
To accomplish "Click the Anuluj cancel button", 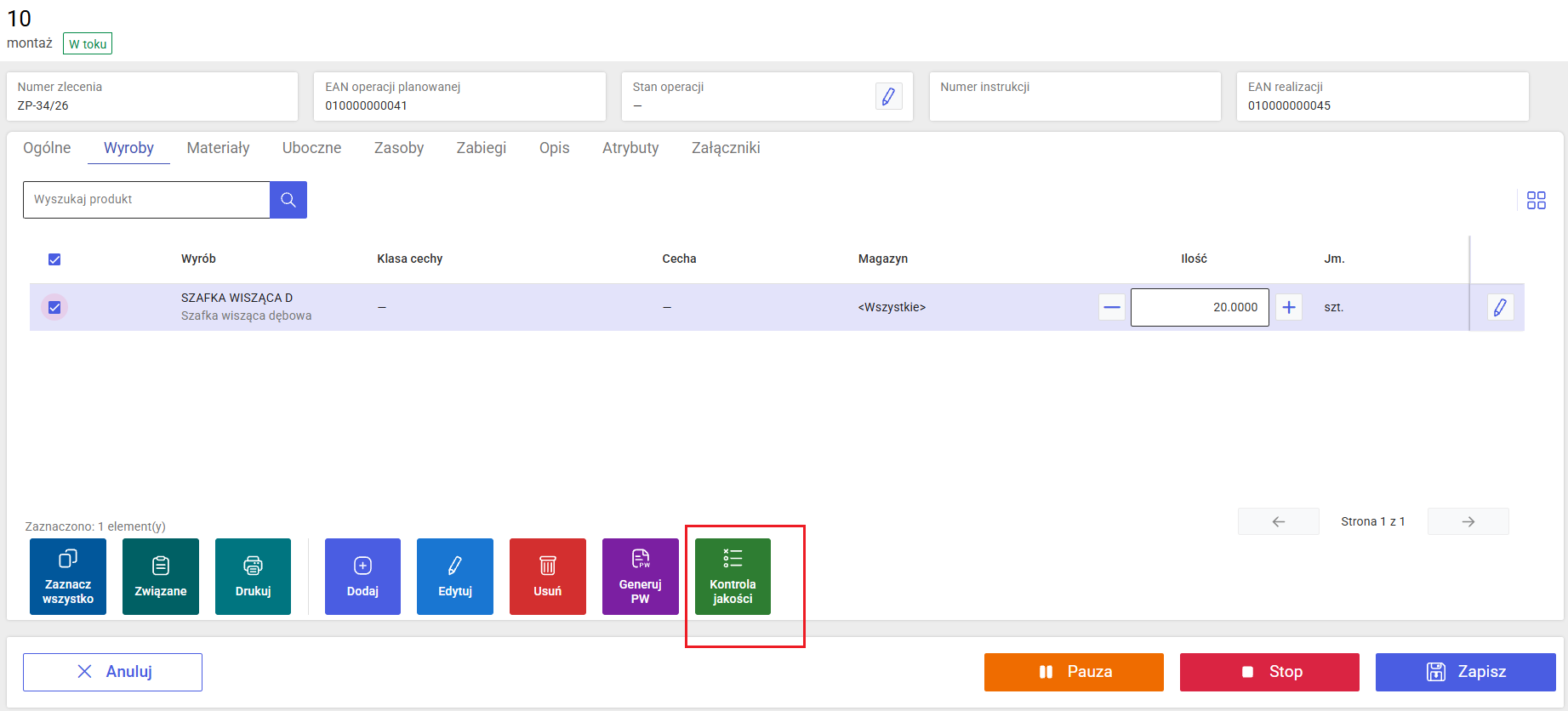I will (x=112, y=672).
